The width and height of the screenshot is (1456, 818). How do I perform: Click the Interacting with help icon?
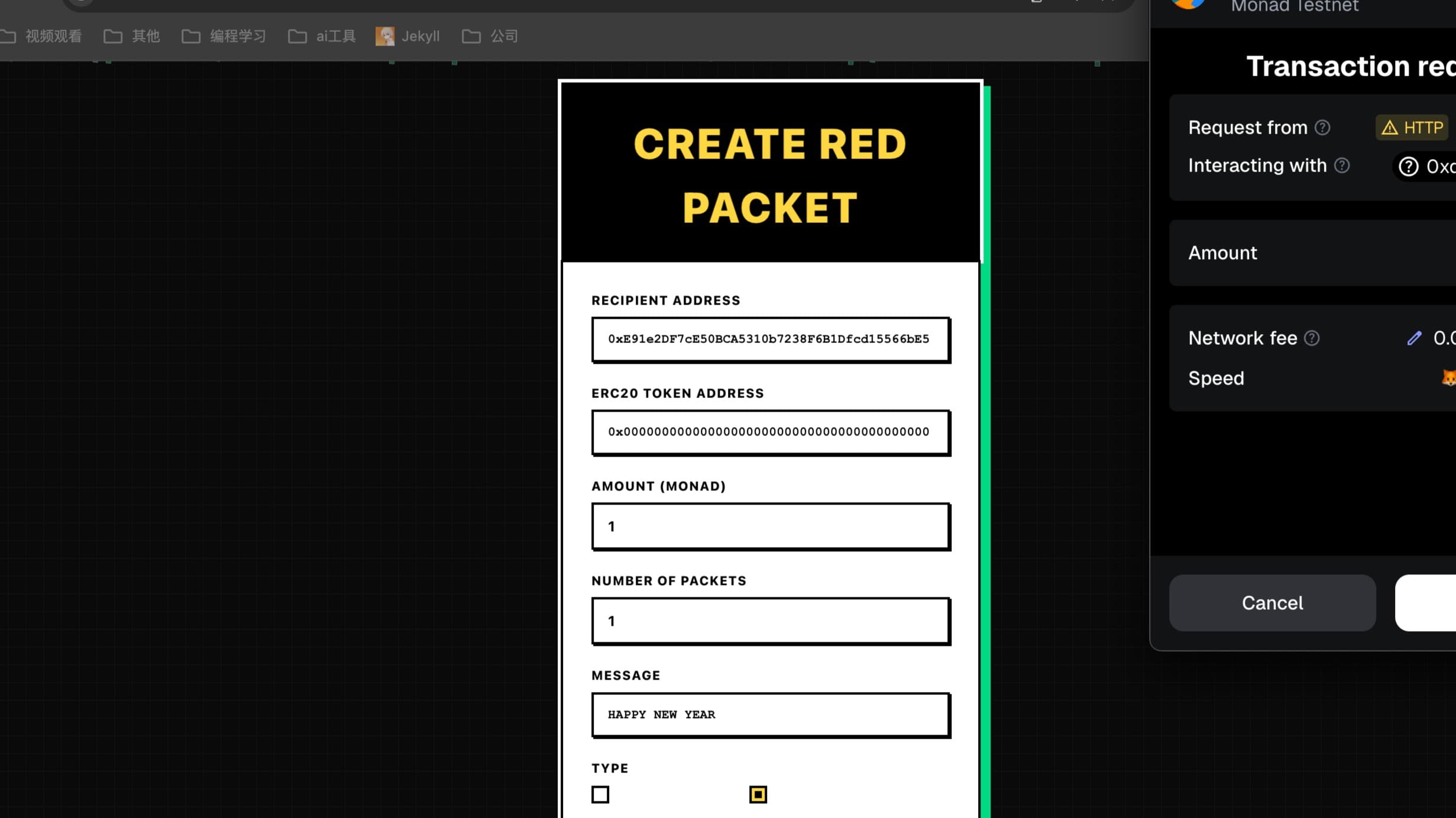[x=1342, y=166]
